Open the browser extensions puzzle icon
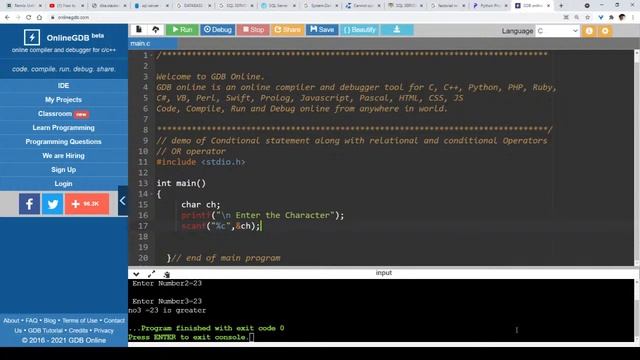The width and height of the screenshot is (640, 360). point(611,18)
